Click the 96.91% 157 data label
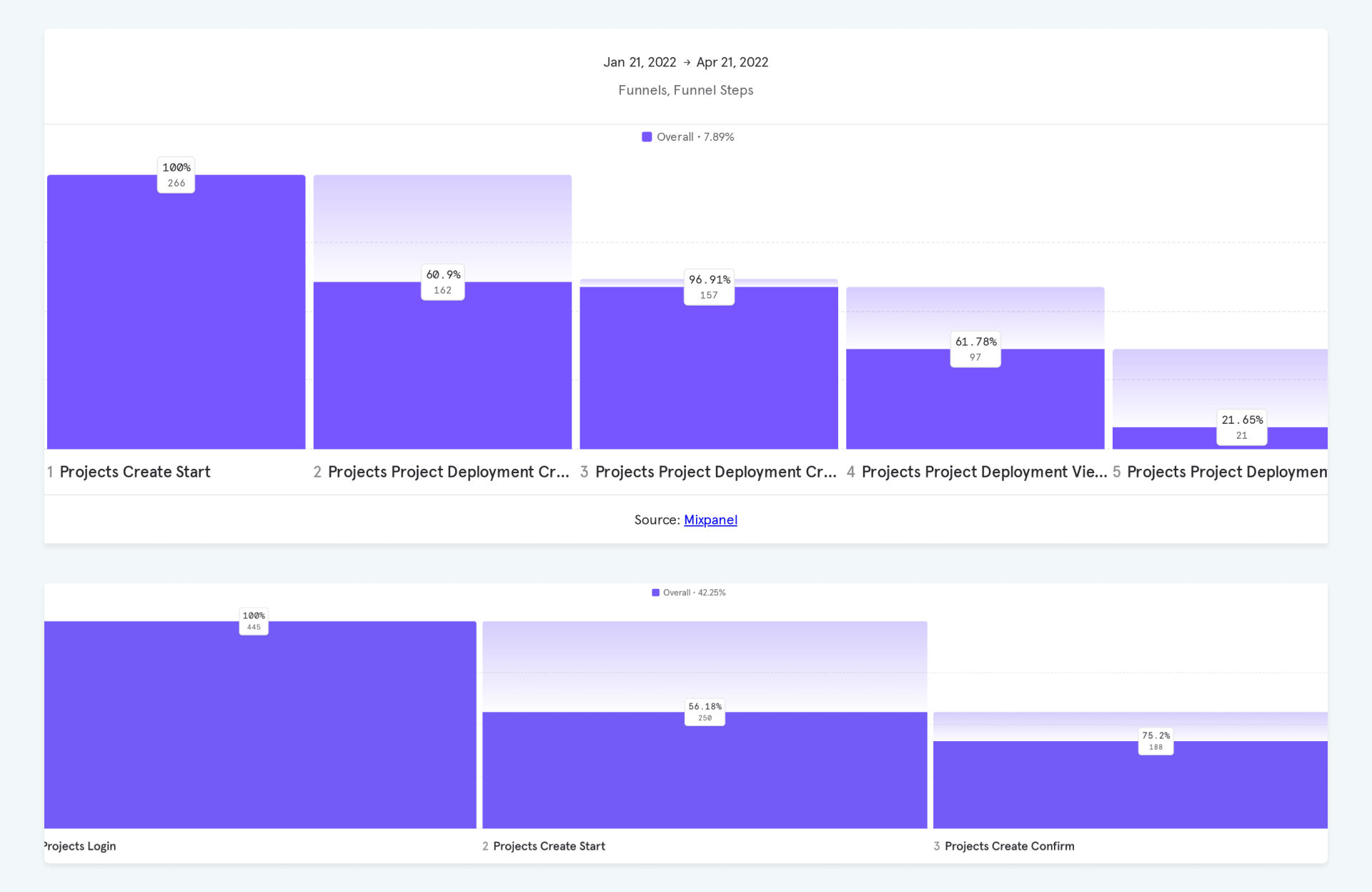Image resolution: width=1372 pixels, height=892 pixels. click(x=709, y=287)
